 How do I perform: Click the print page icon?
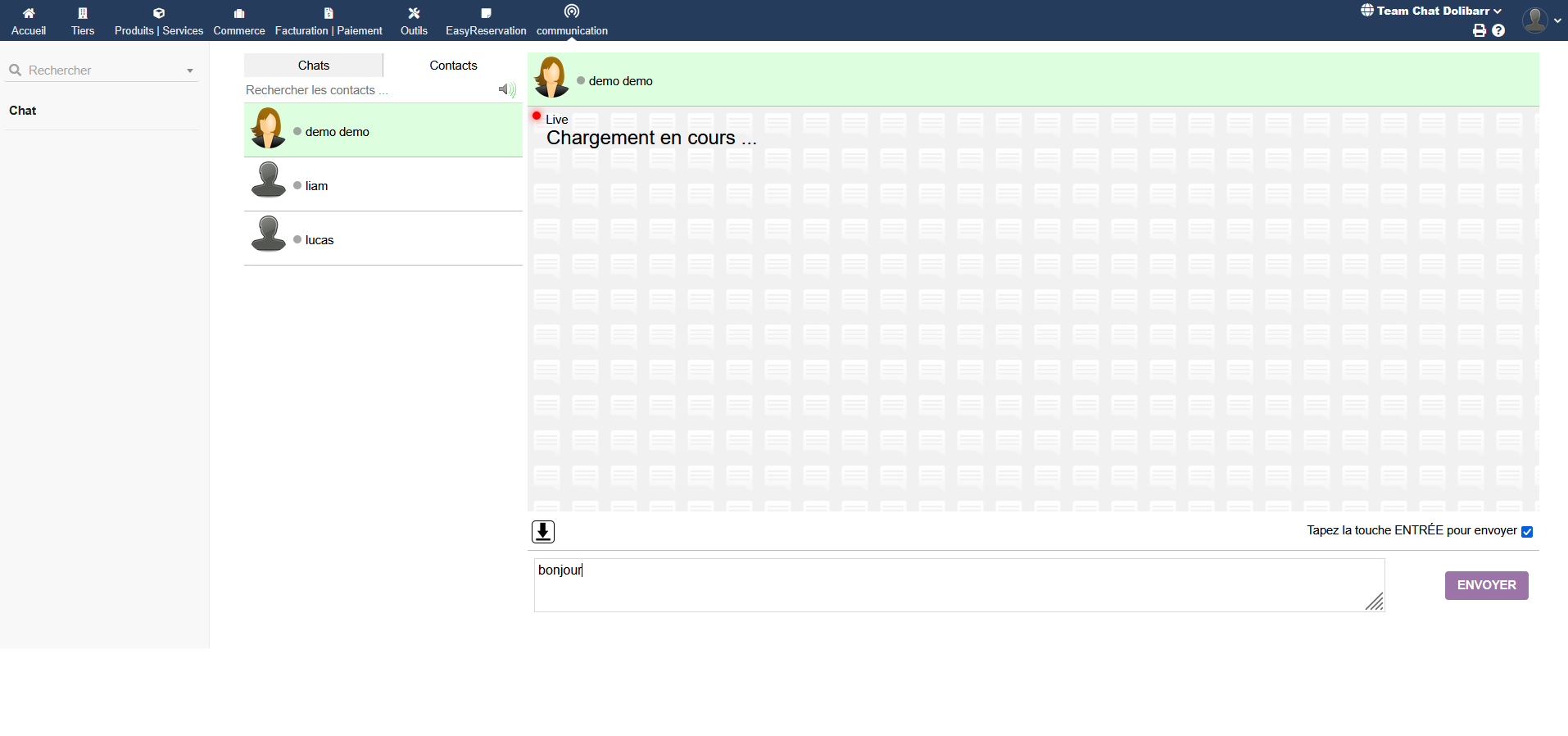click(x=1479, y=30)
